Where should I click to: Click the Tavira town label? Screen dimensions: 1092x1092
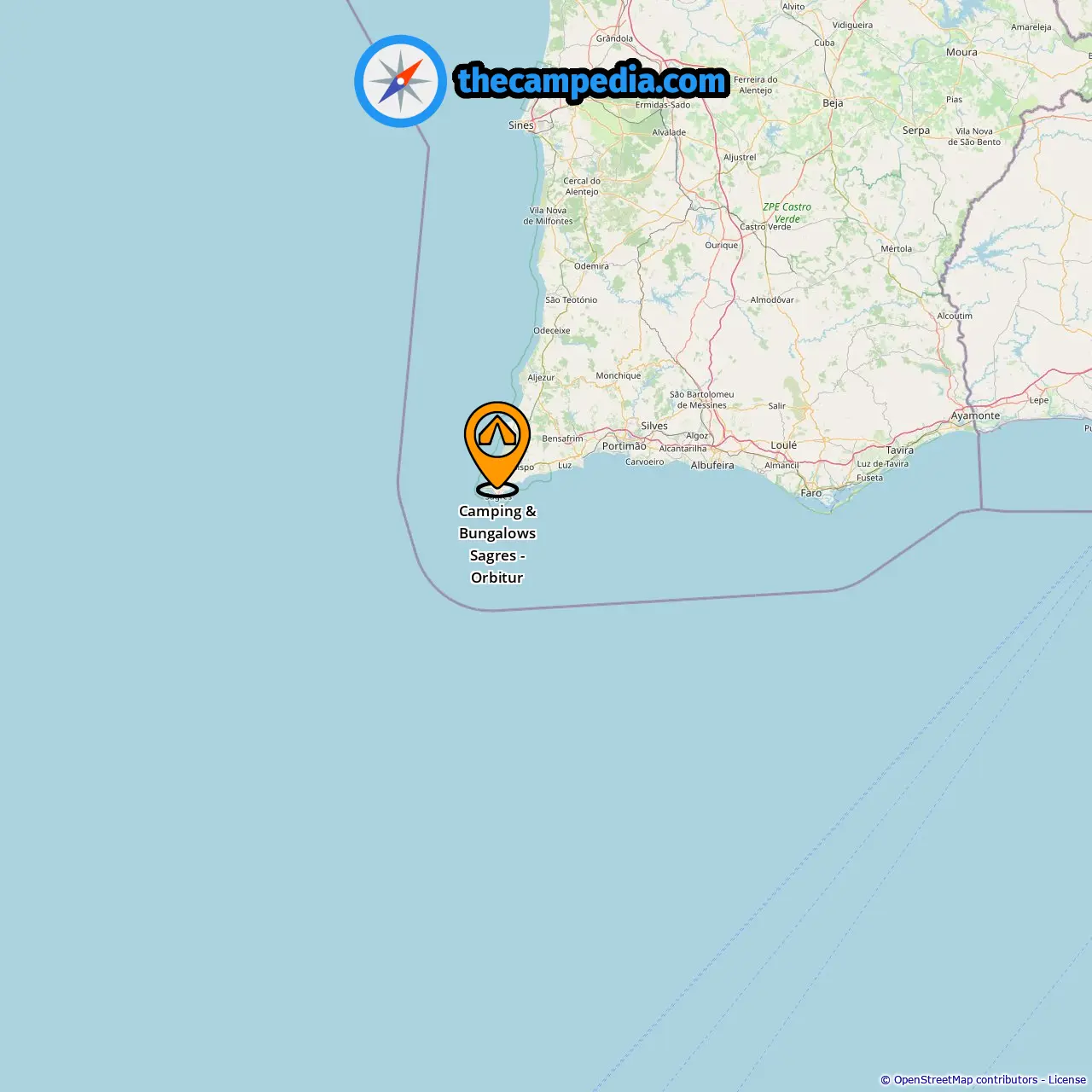tap(899, 450)
